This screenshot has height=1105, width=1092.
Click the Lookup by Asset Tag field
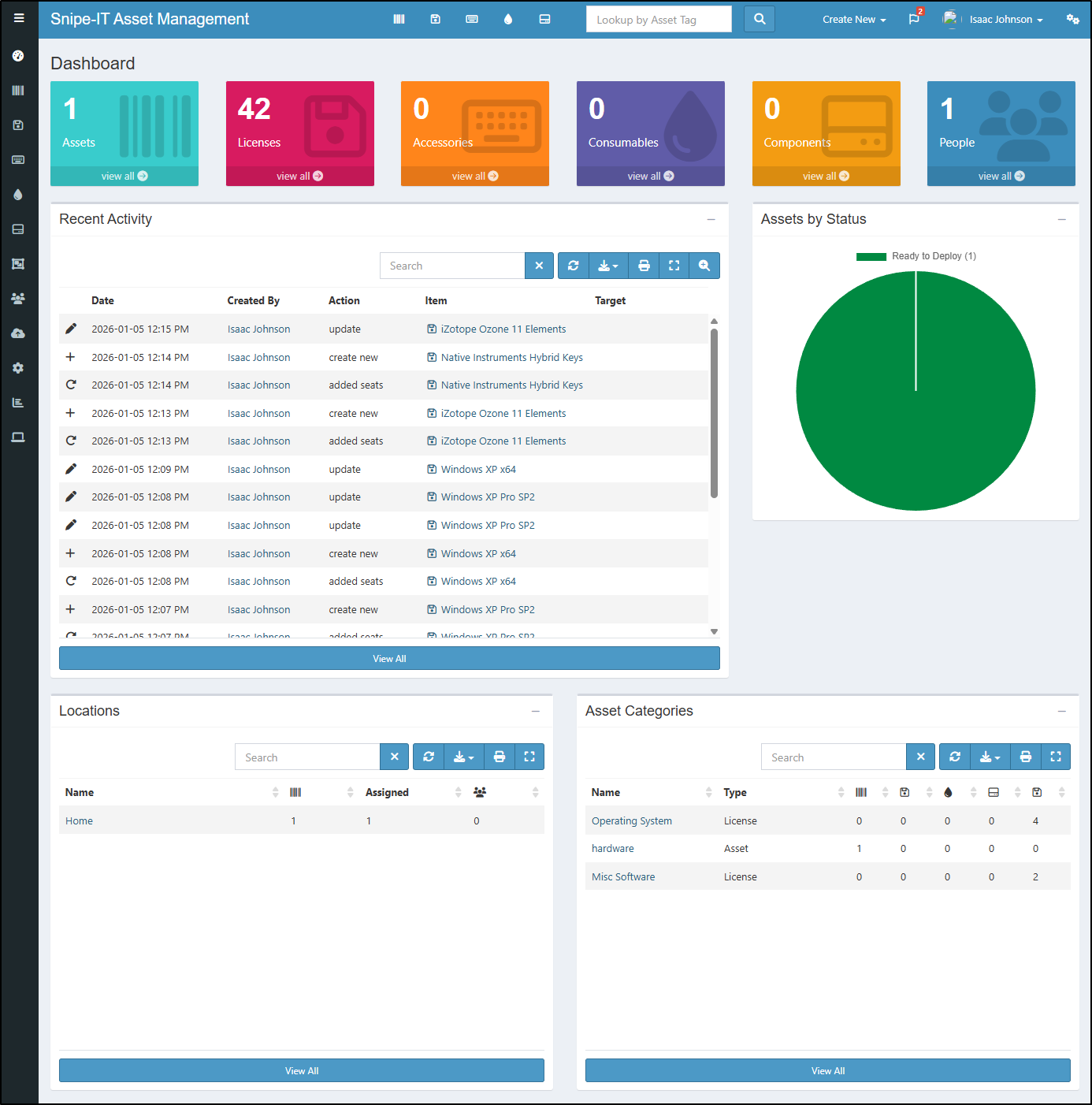coord(659,20)
